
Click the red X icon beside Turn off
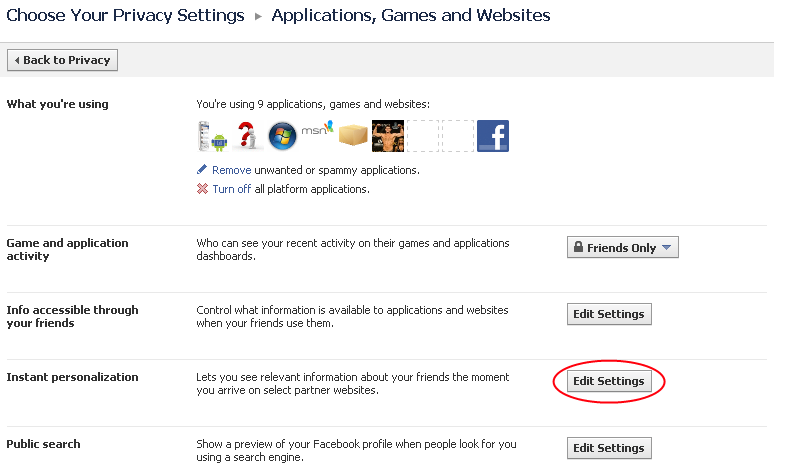coord(202,189)
